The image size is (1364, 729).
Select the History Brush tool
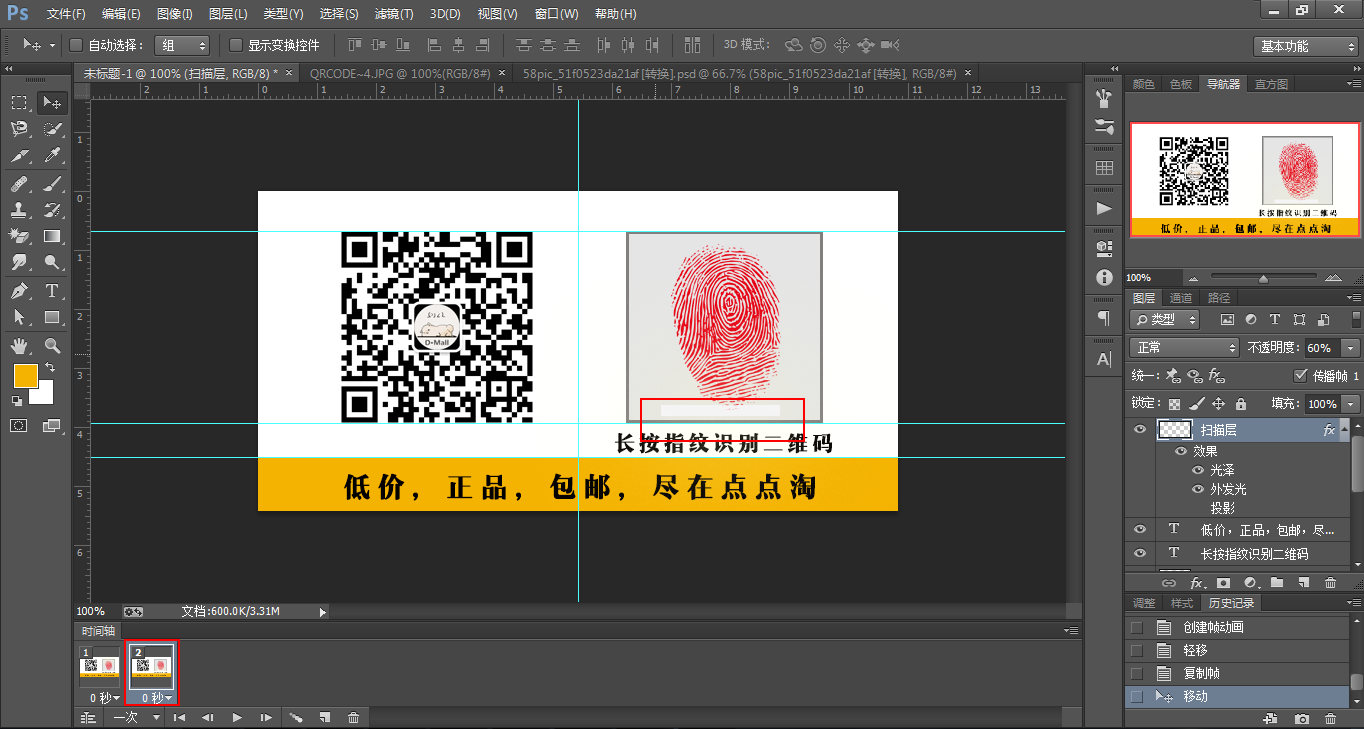(52, 210)
